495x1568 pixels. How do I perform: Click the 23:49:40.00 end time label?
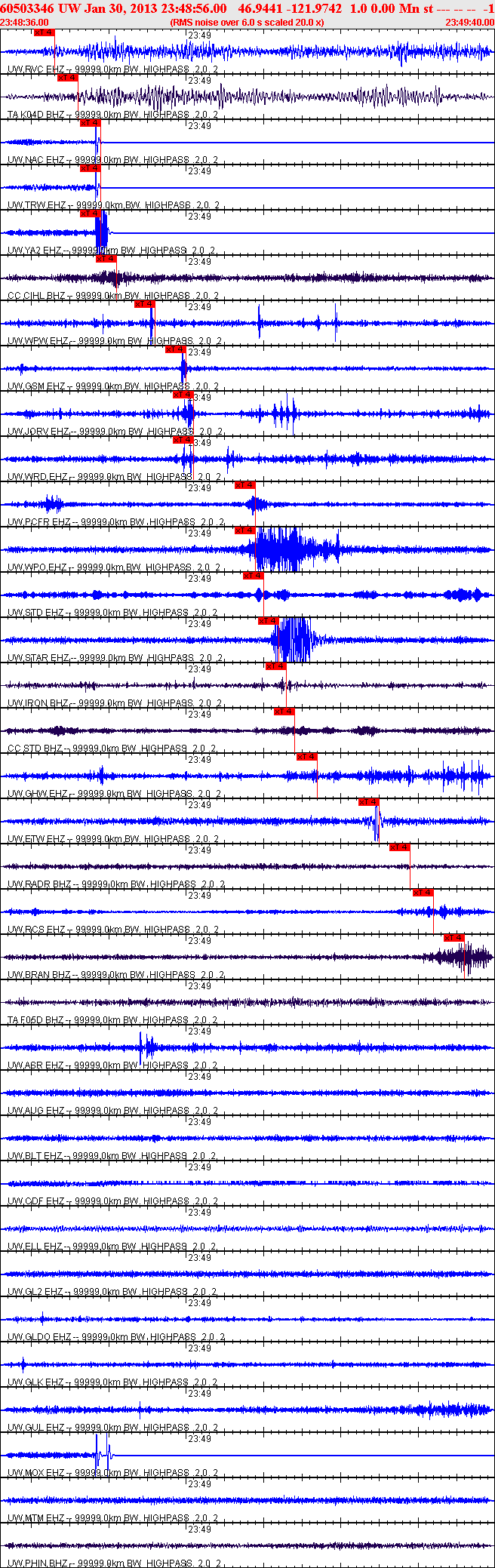(x=469, y=23)
